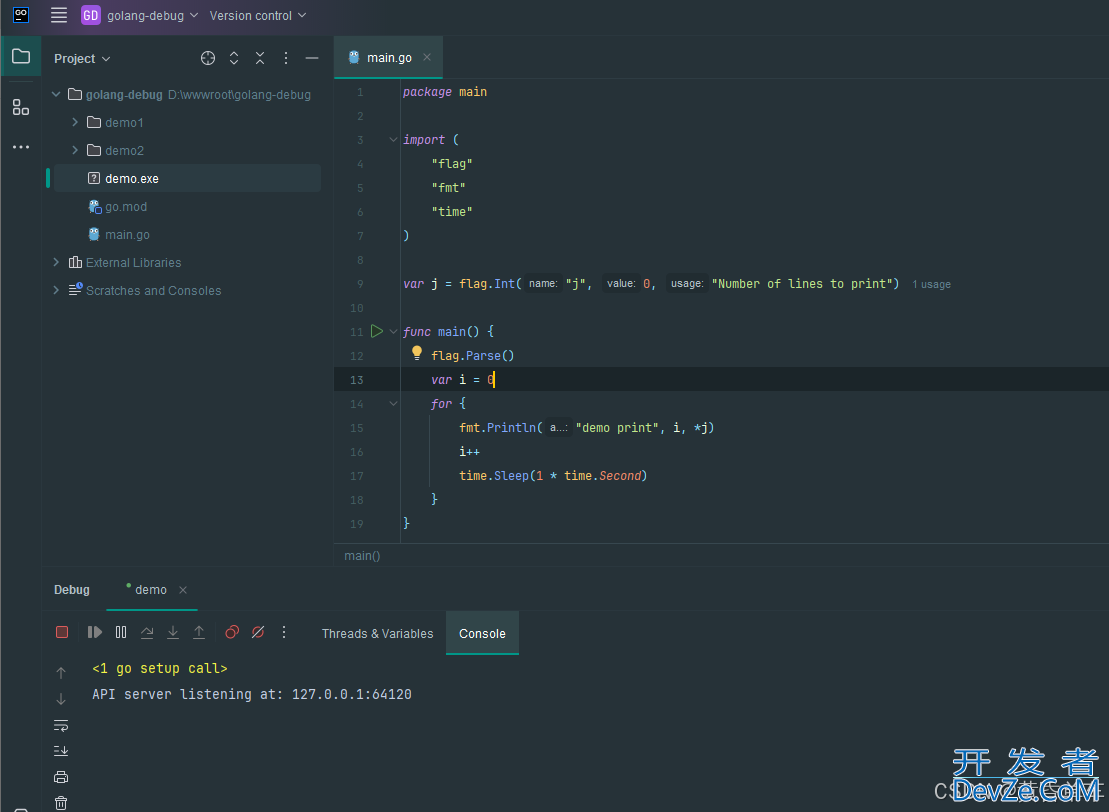This screenshot has height=812, width=1109.
Task: Click API server listening console line
Action: point(252,695)
